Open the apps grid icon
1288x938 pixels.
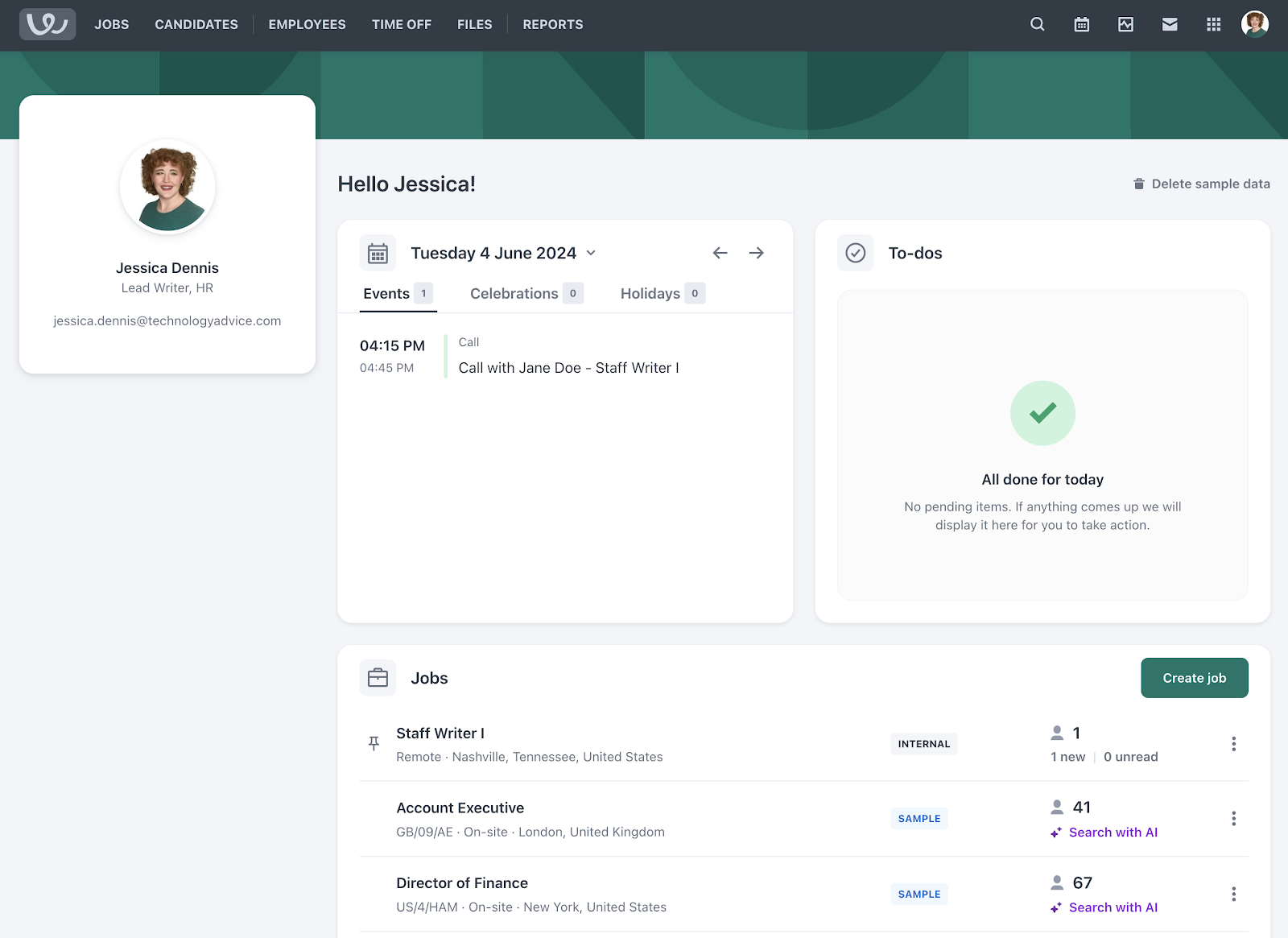[1214, 24]
